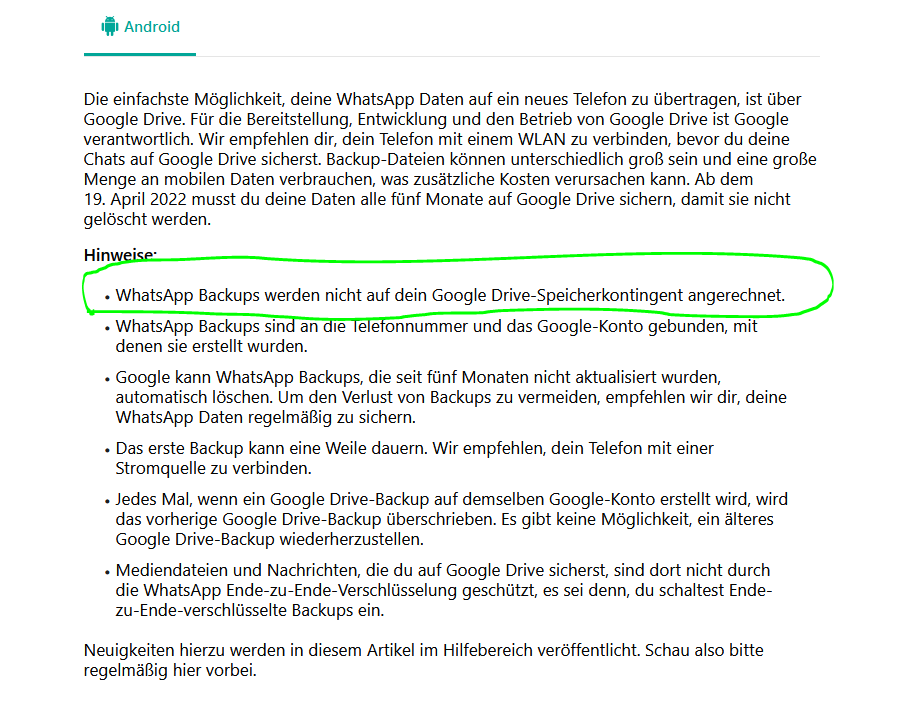Click line 'Google Drive-Backup wiederherzustellen.'
Image resolution: width=899 pixels, height=705 pixels.
click(269, 539)
